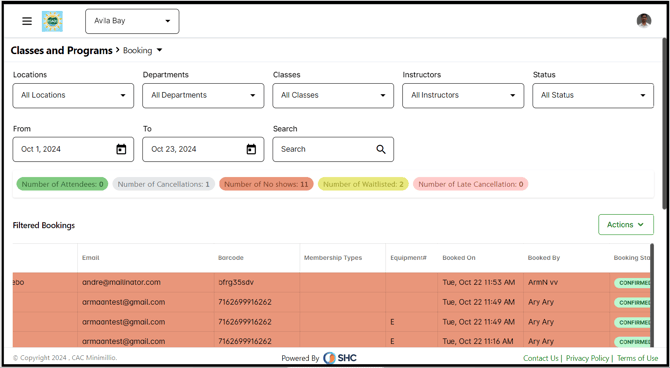Screen dimensions: 670x368
Task: Click the SHC logo in footer
Action: (x=340, y=358)
